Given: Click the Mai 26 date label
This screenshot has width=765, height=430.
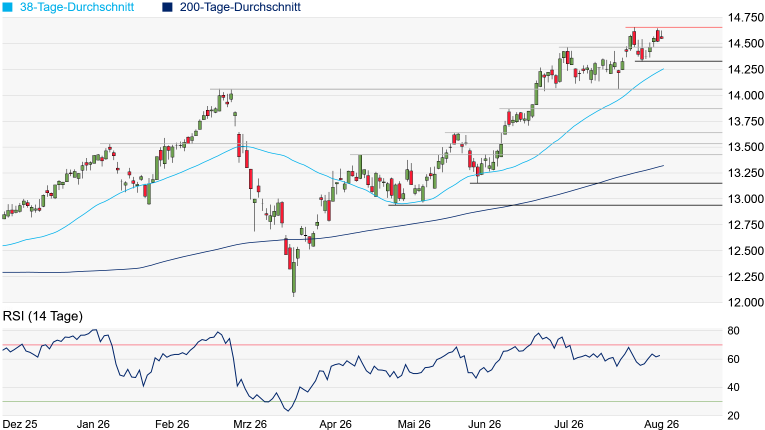Looking at the screenshot, I should pyautogui.click(x=414, y=424).
